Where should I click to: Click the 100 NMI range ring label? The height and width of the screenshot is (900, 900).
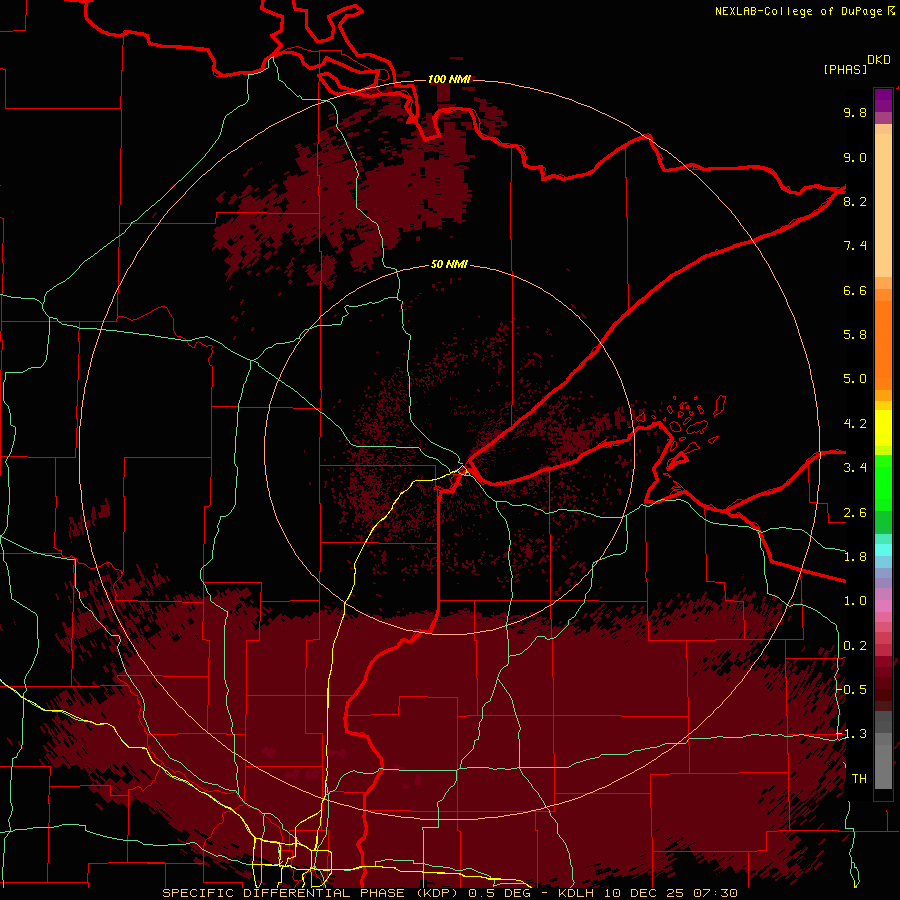(x=449, y=79)
